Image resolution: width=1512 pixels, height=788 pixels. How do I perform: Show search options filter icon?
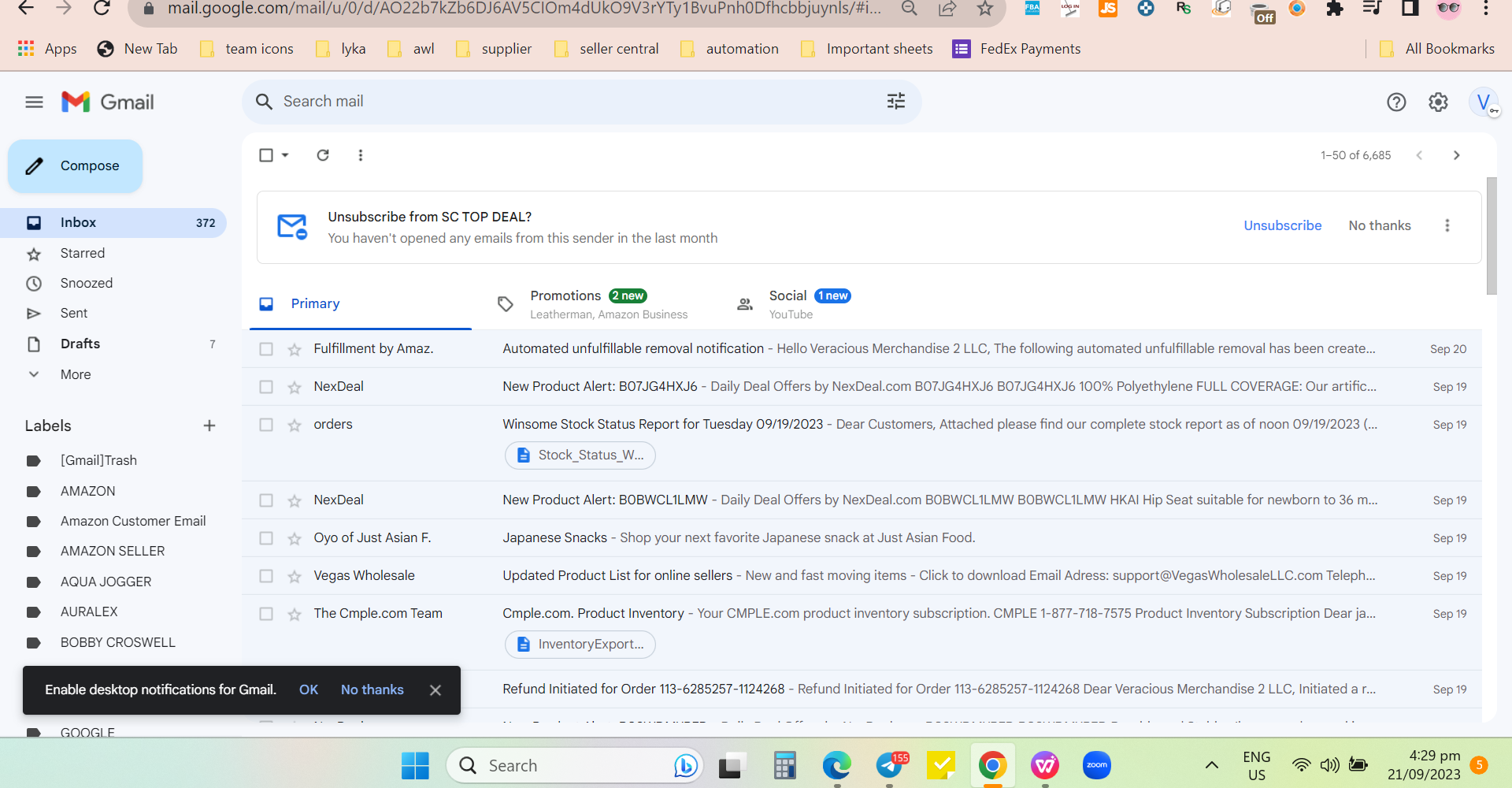(x=896, y=101)
